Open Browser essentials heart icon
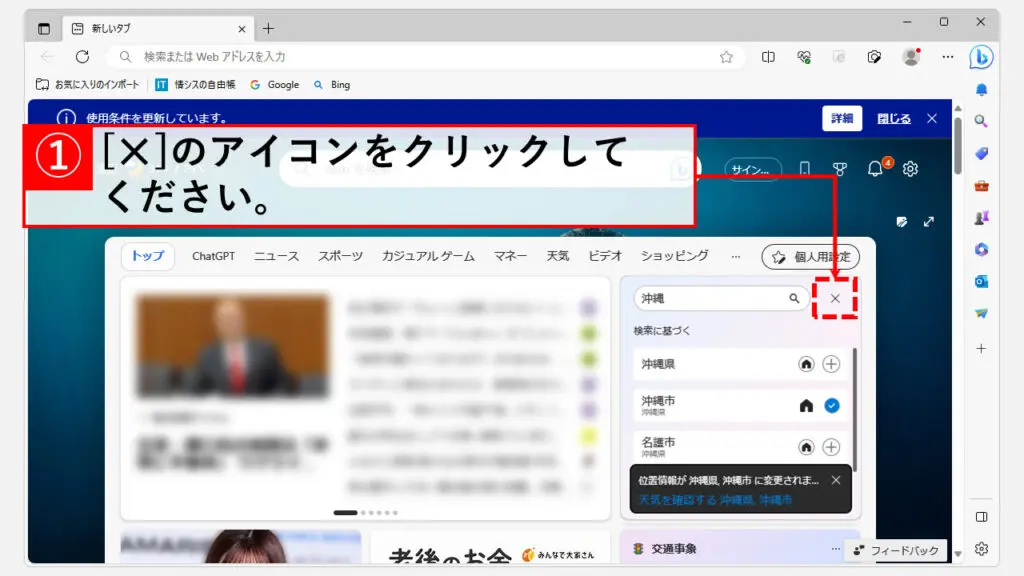Screen dimensions: 1024x576 pos(803,57)
